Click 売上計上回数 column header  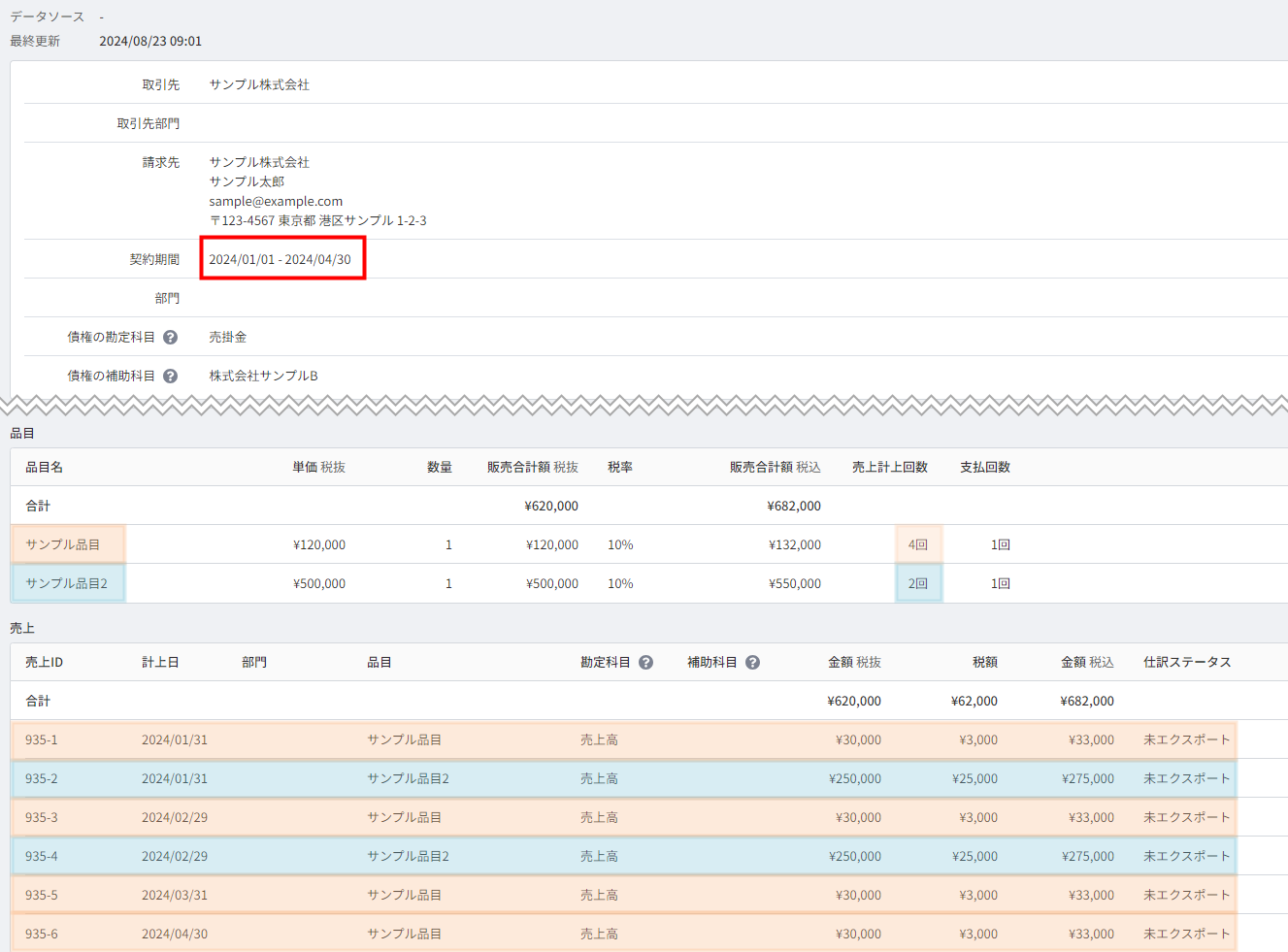pyautogui.click(x=890, y=467)
